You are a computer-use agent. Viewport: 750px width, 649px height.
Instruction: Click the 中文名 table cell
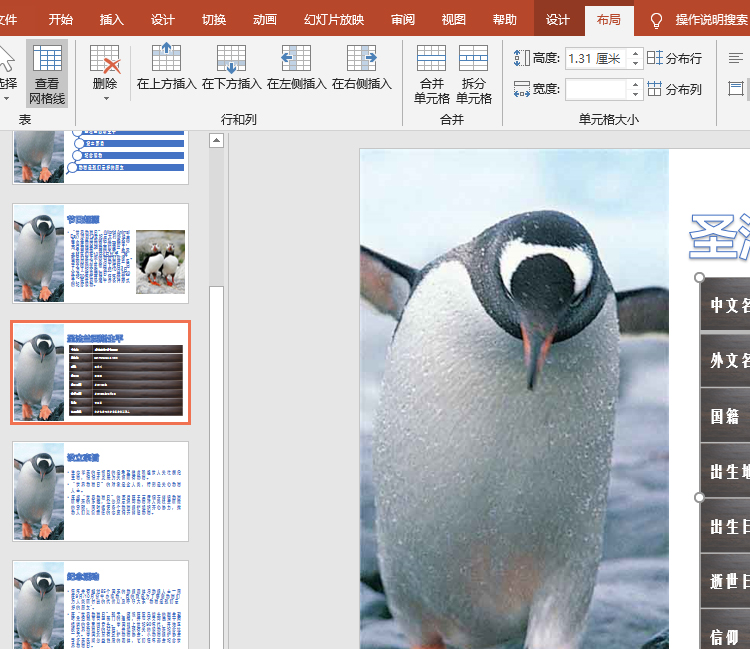pos(726,305)
